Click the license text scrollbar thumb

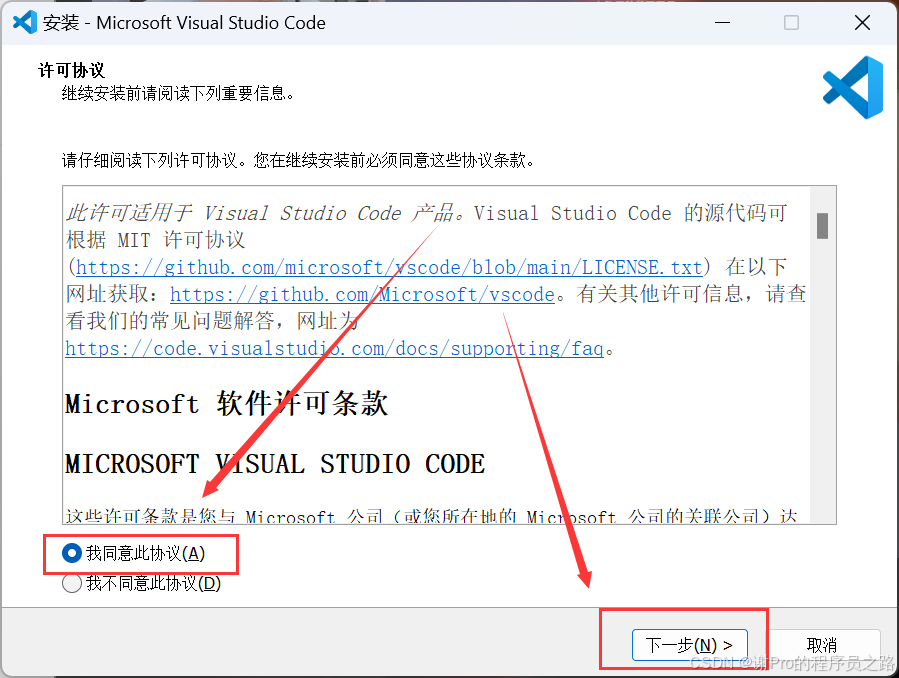coord(822,226)
